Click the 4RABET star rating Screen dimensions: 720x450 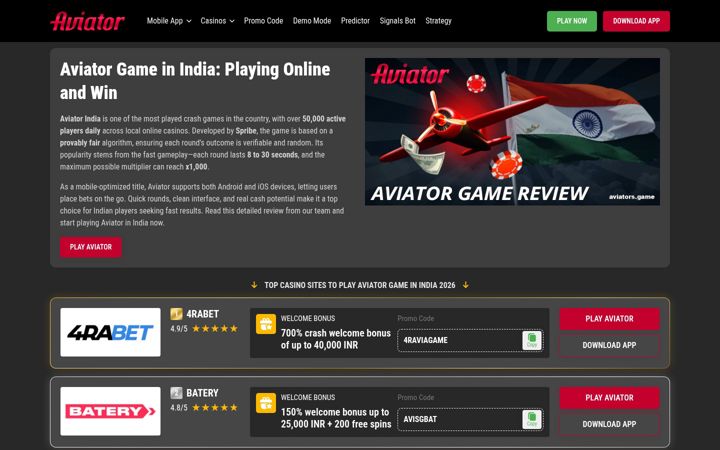[215, 328]
